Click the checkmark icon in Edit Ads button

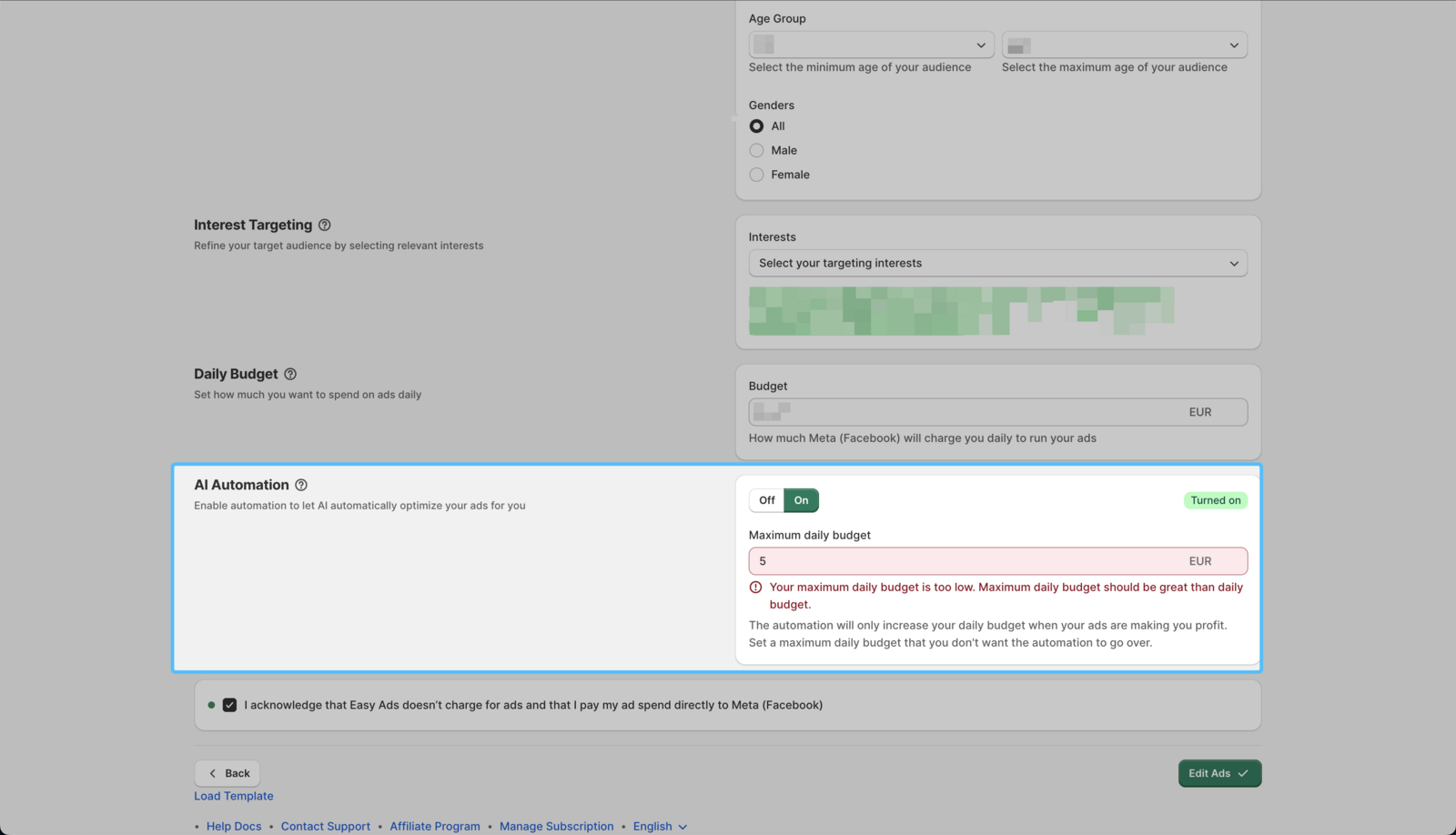point(1241,772)
